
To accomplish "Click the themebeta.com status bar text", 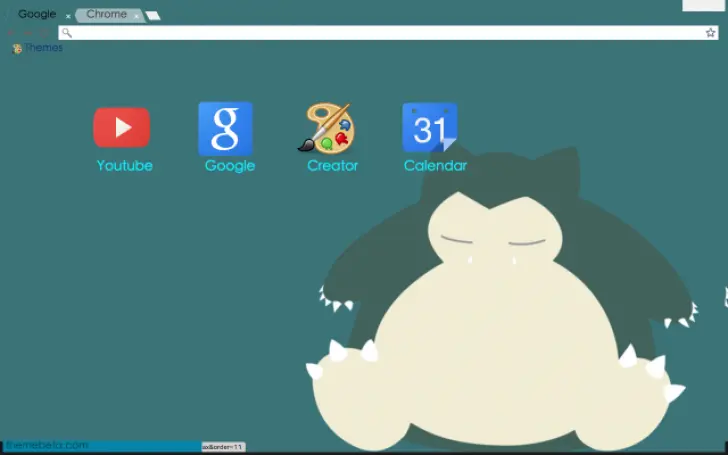I will point(47,445).
